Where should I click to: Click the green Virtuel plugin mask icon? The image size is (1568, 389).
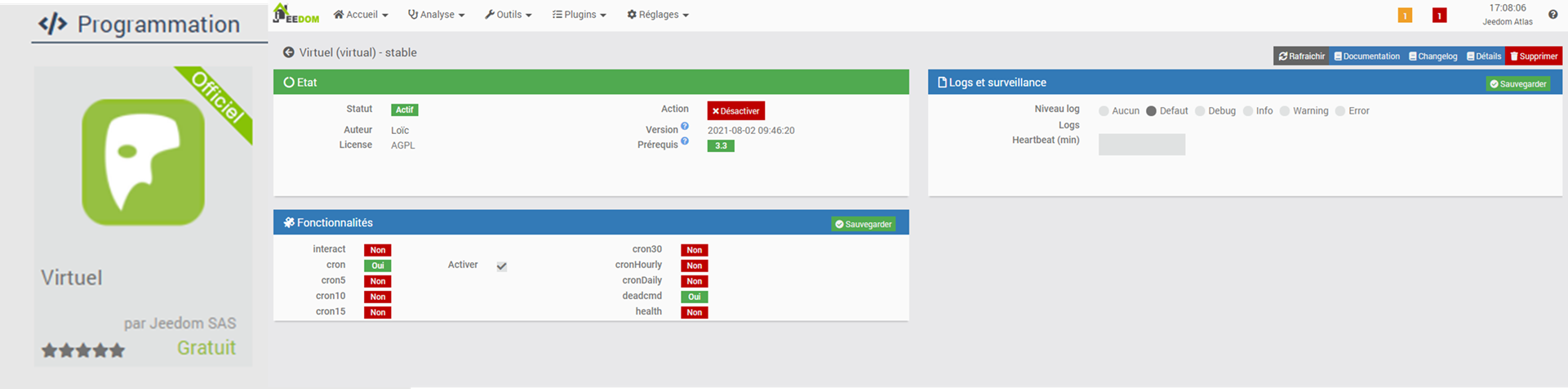[x=143, y=162]
